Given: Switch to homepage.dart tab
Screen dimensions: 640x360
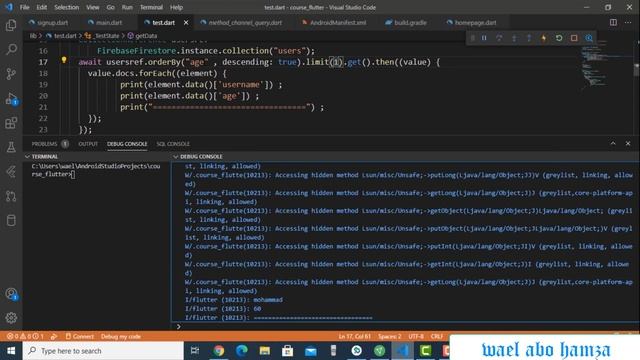Looking at the screenshot, I should (471, 22).
